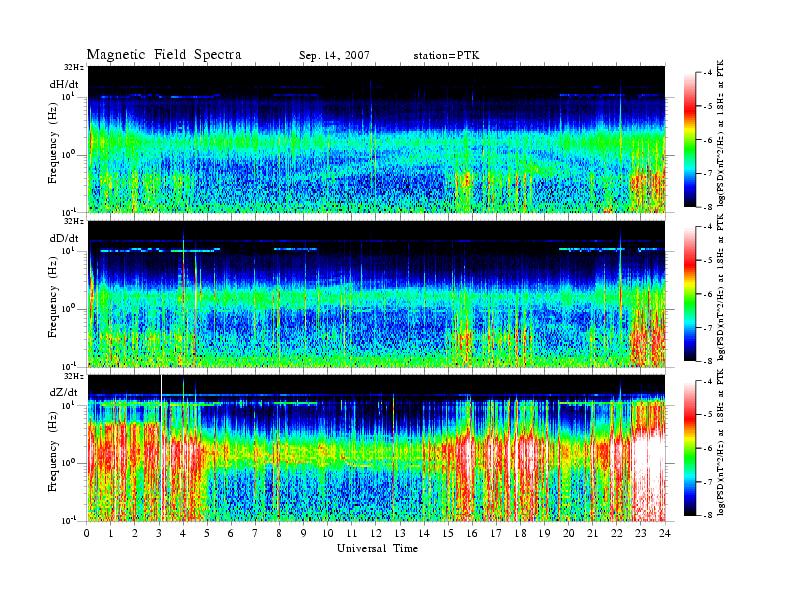Click the log(PSD) label beside dH/dt color scale

click(x=721, y=133)
